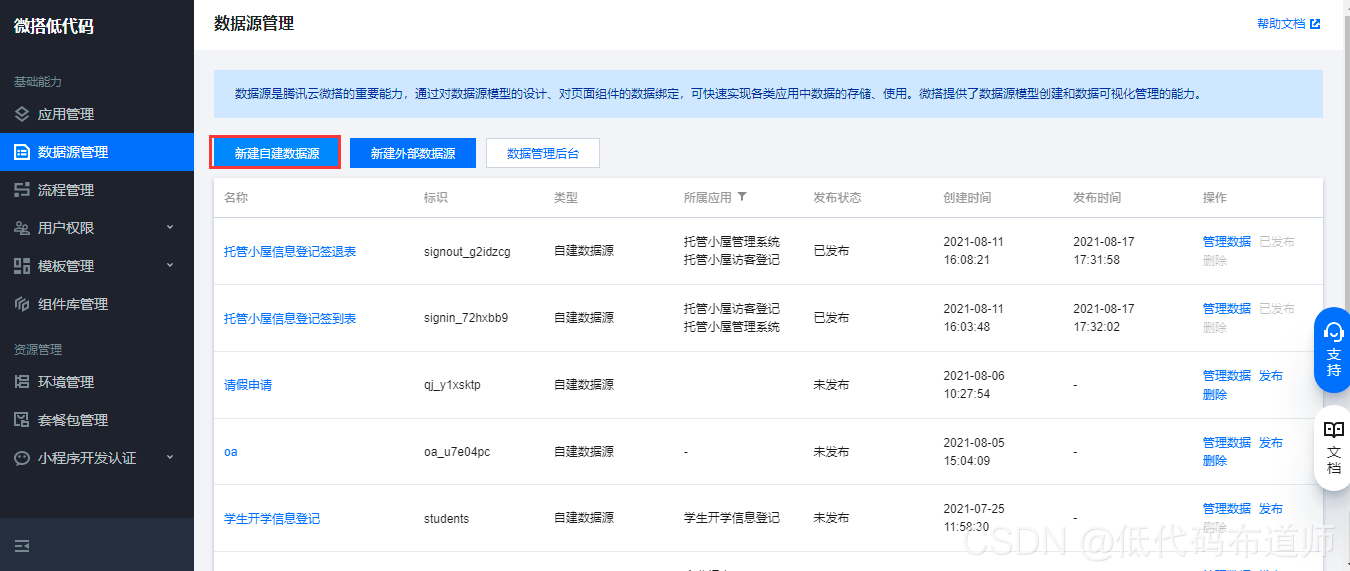Click 管理数据 for 签退表 row
The width and height of the screenshot is (1350, 571).
click(x=1227, y=242)
